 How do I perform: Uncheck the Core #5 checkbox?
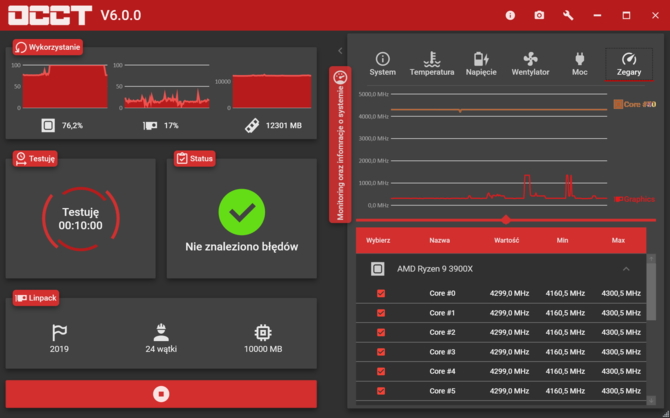(x=381, y=391)
